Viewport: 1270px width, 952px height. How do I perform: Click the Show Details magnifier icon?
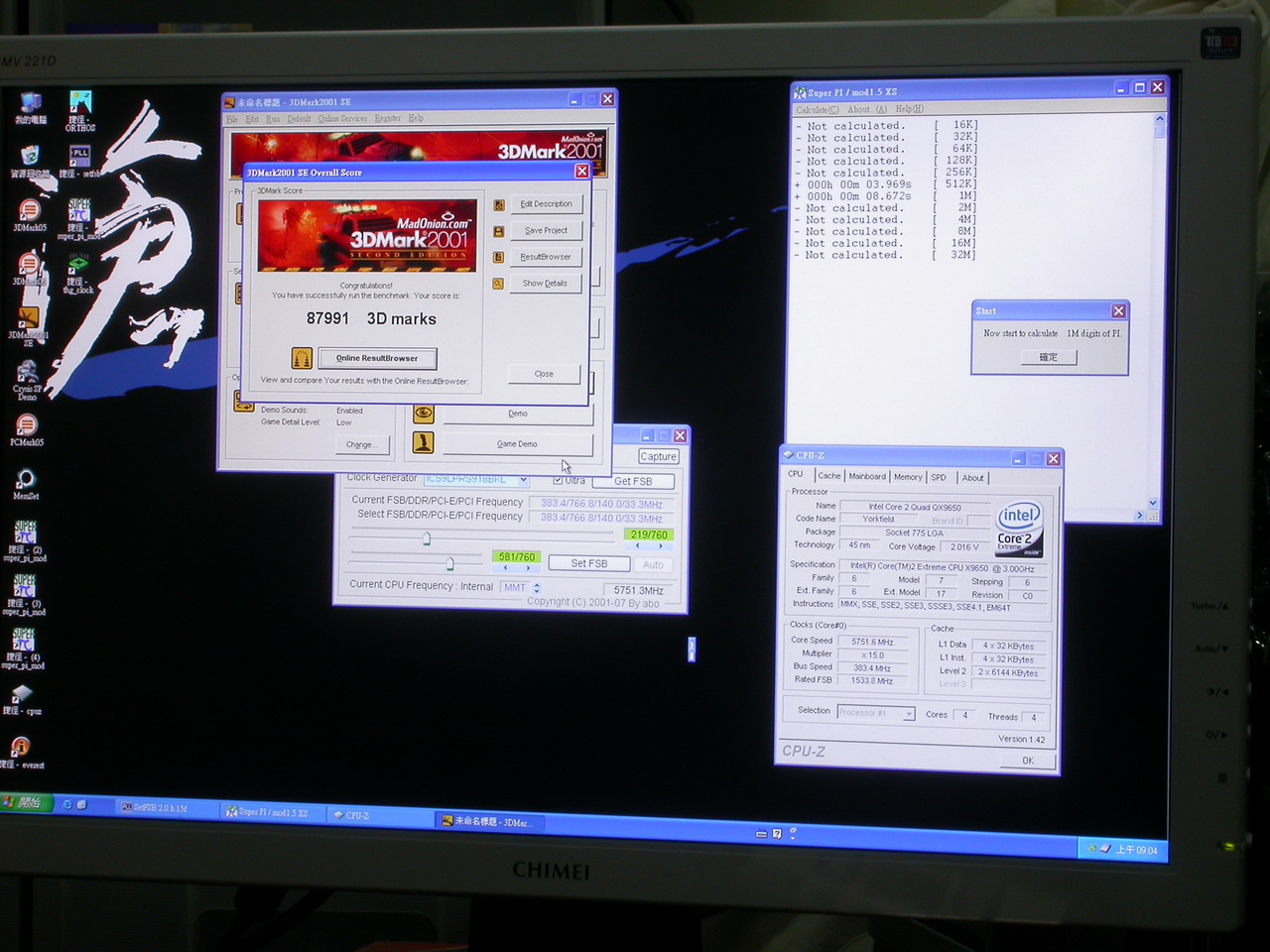[499, 283]
